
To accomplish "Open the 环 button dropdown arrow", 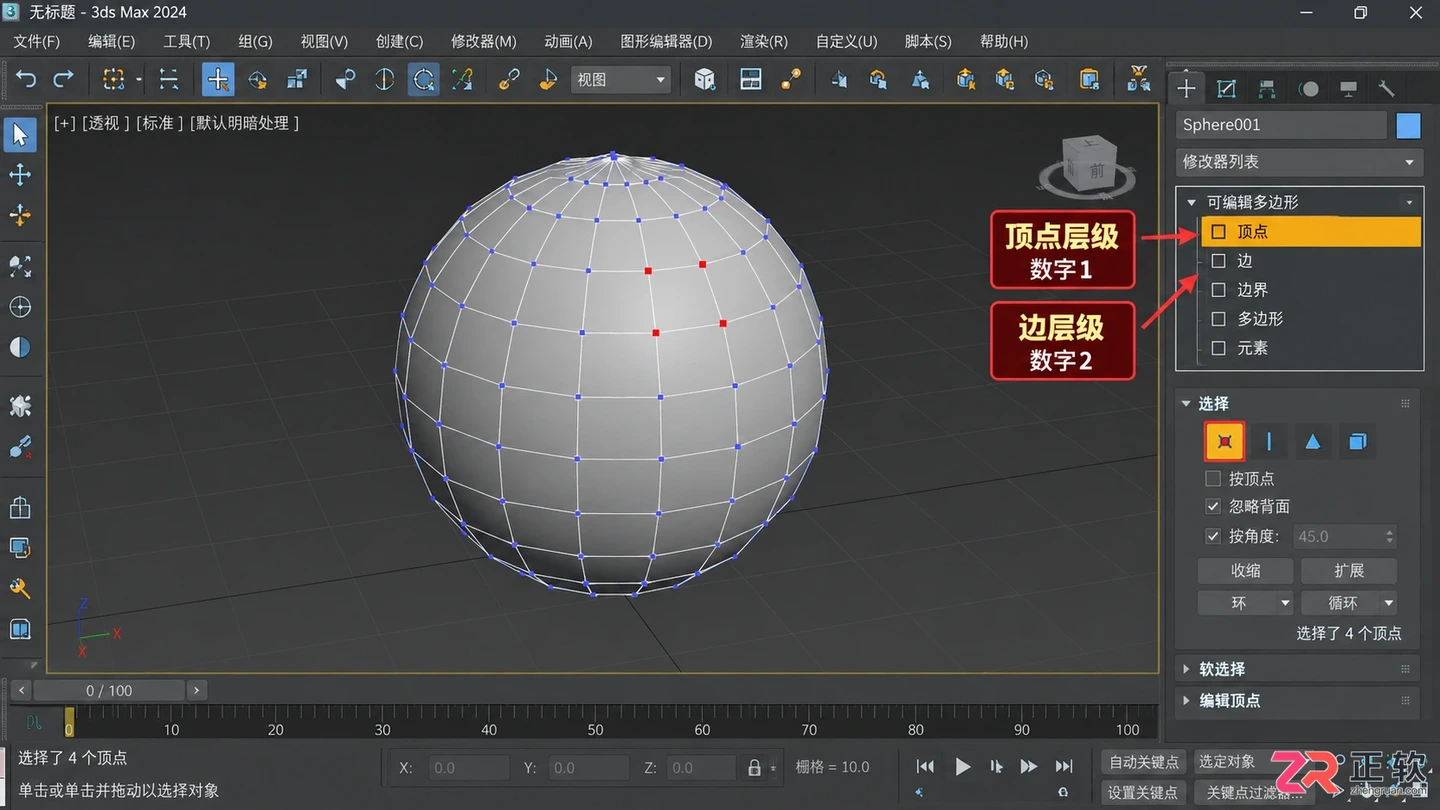I will (1286, 603).
